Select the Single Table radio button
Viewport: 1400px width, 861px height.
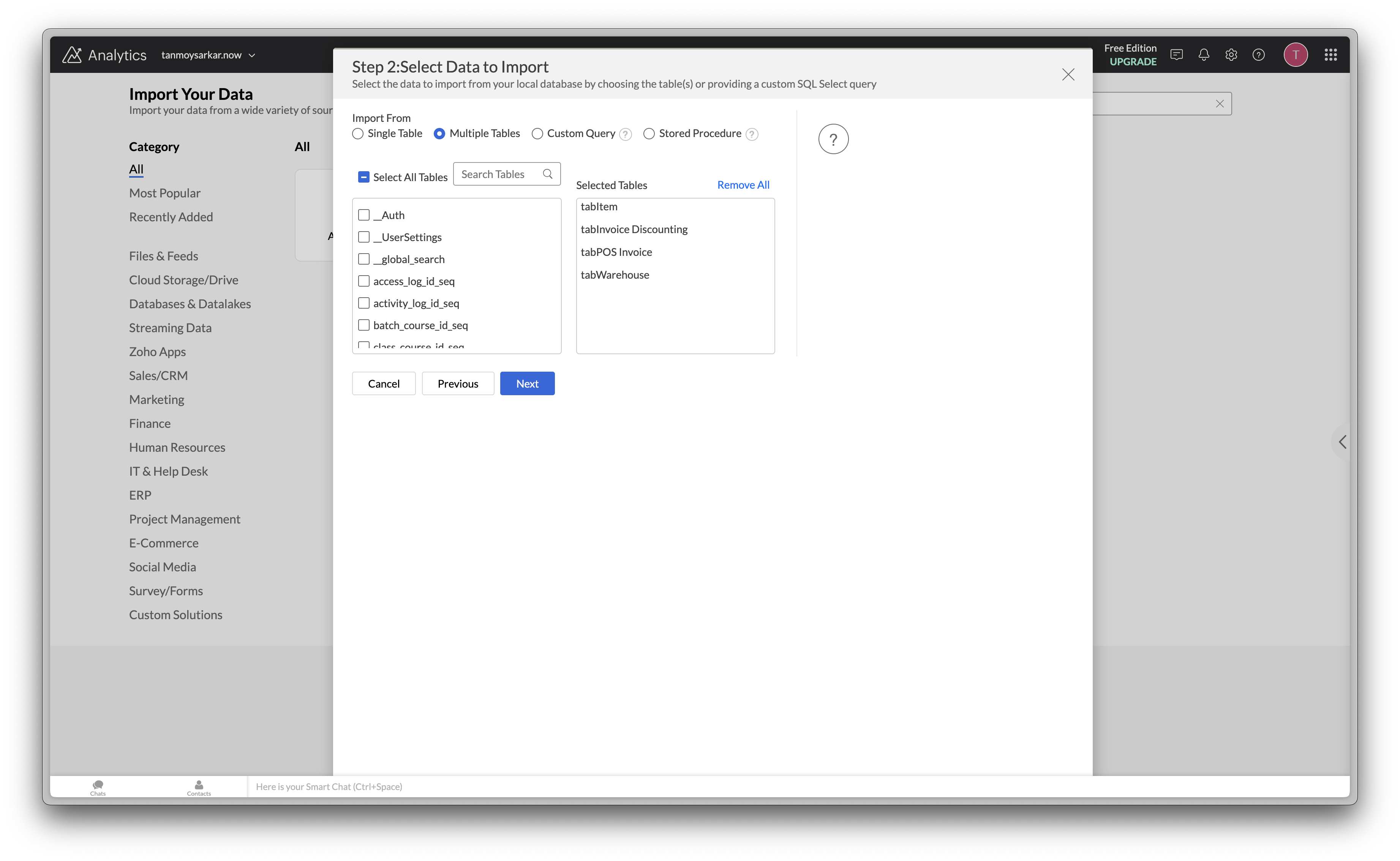[358, 134]
